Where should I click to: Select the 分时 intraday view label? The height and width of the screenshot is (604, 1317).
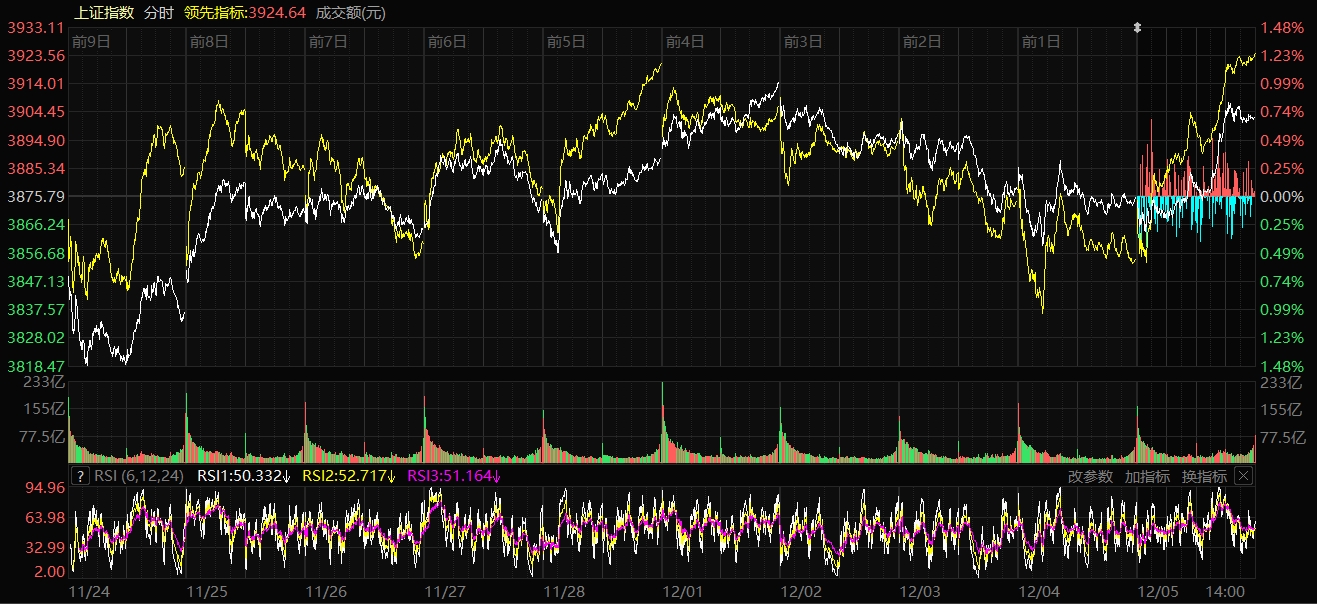tap(158, 13)
